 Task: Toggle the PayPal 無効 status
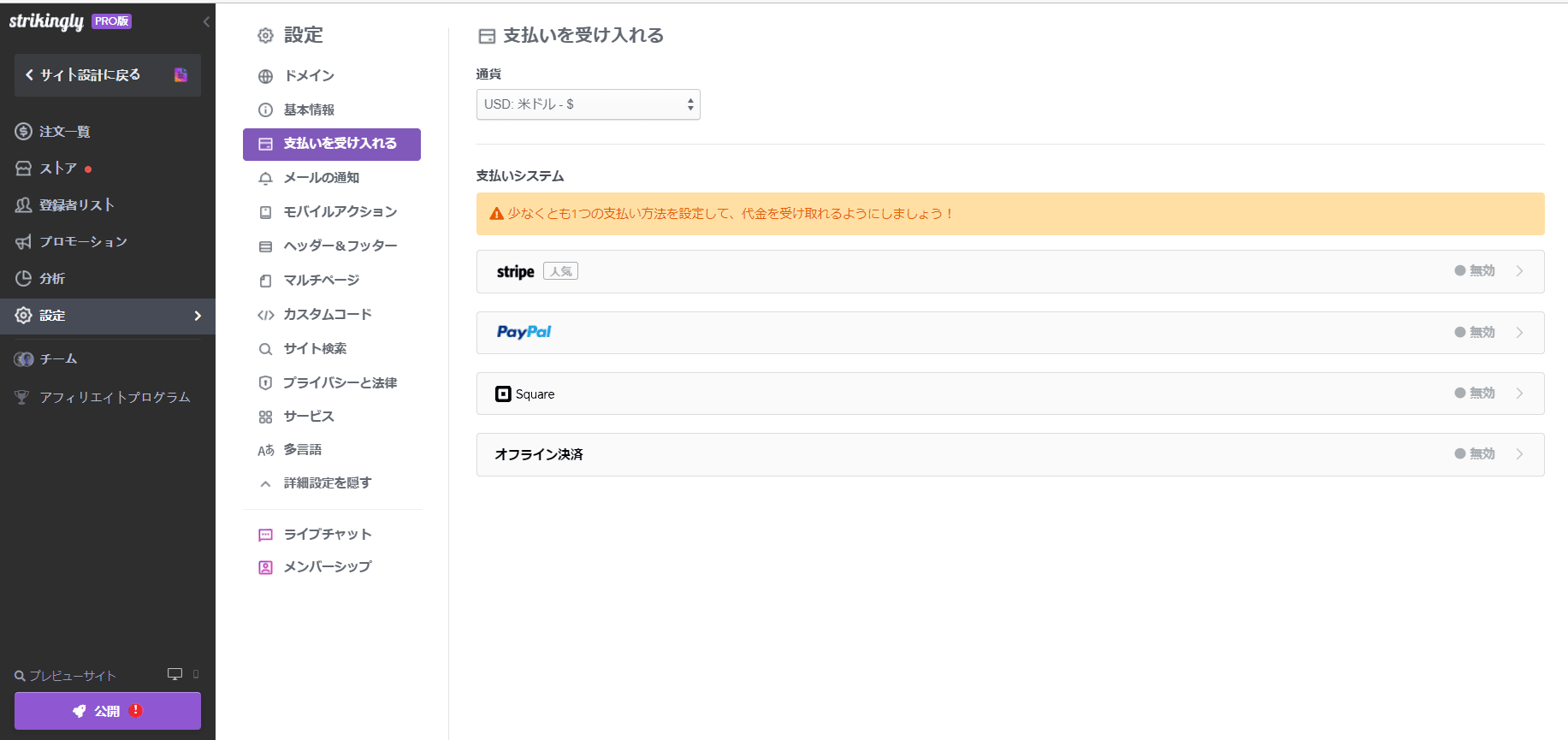(x=1475, y=333)
